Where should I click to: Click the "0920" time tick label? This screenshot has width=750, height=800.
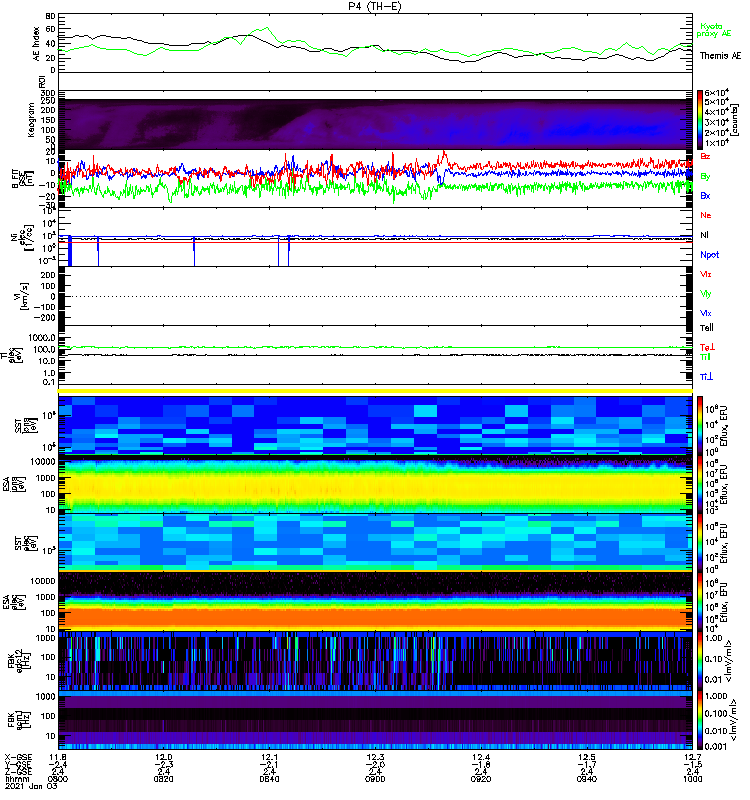[481, 779]
